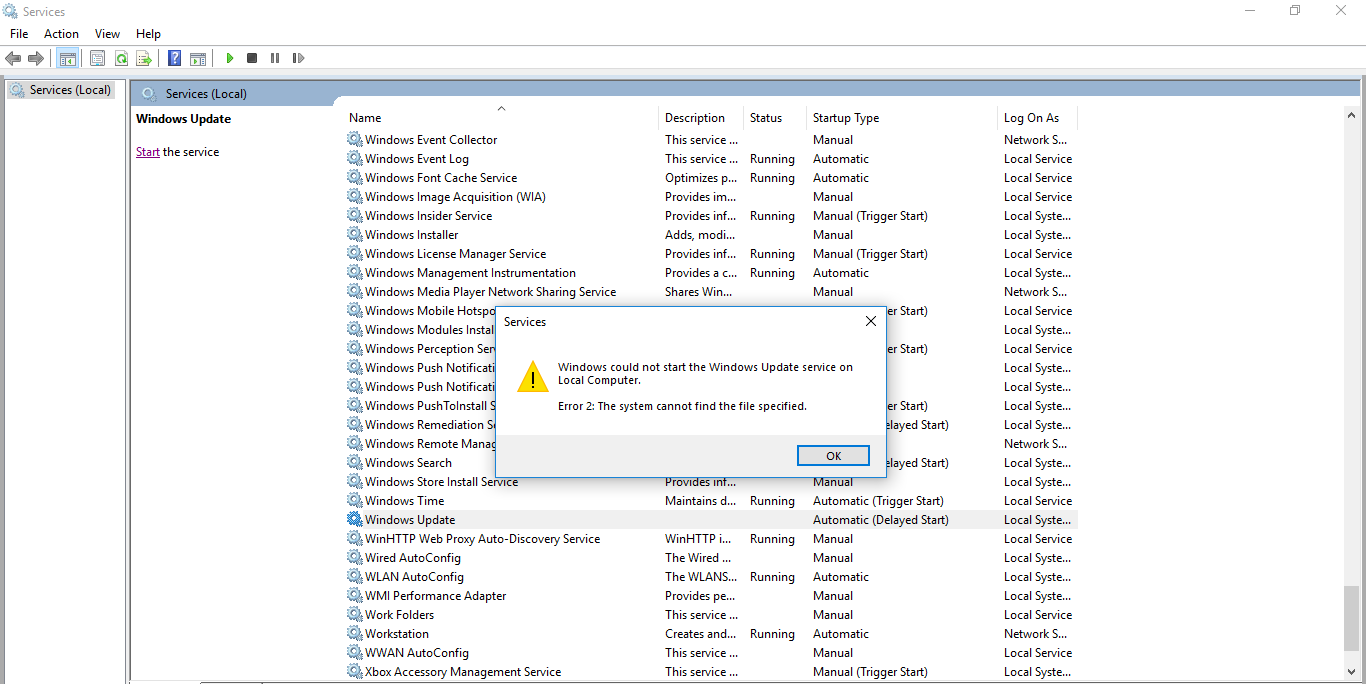Sort by the Log On As column header
This screenshot has width=1366, height=684.
(x=1036, y=118)
